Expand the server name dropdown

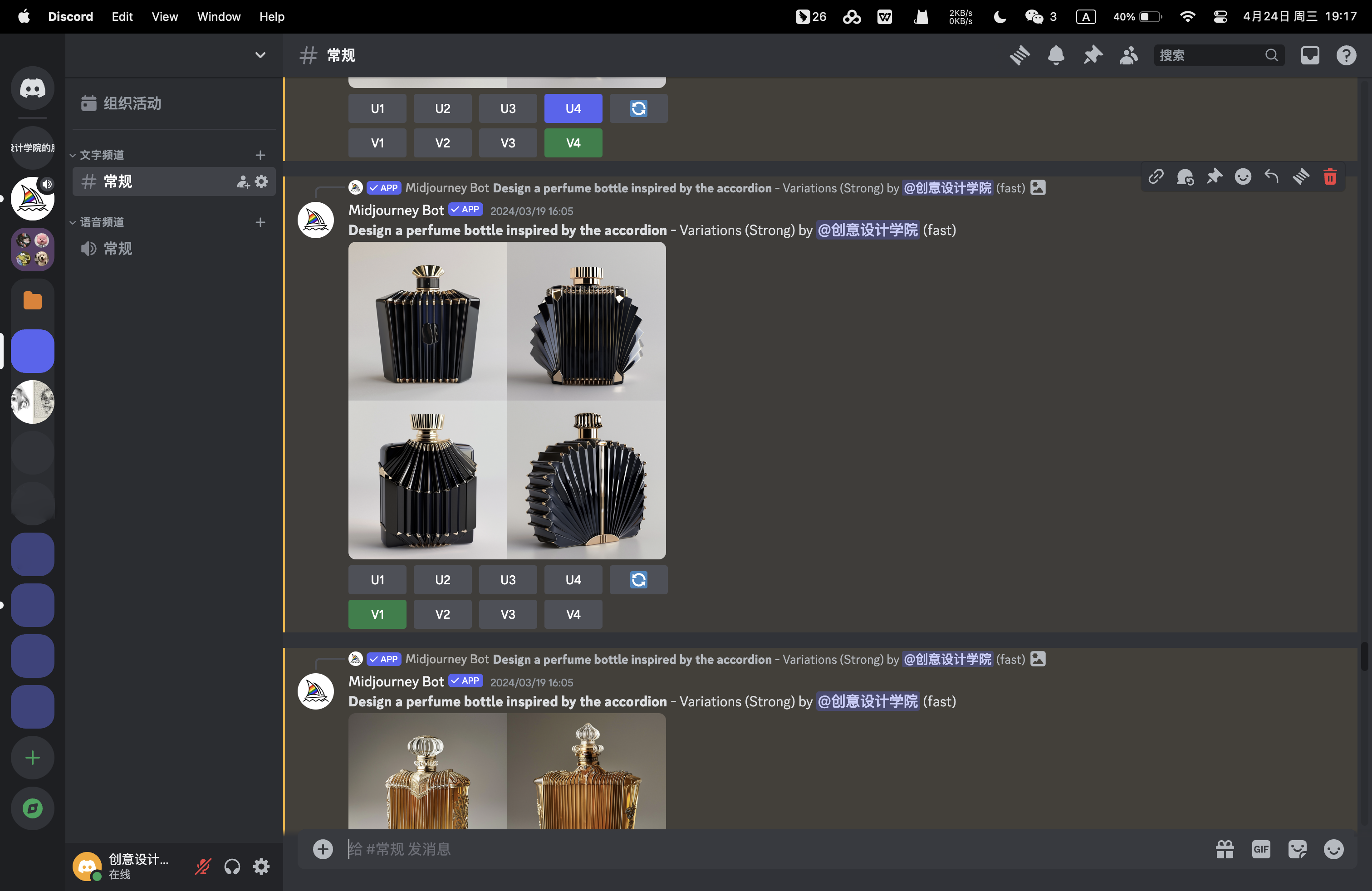point(260,55)
